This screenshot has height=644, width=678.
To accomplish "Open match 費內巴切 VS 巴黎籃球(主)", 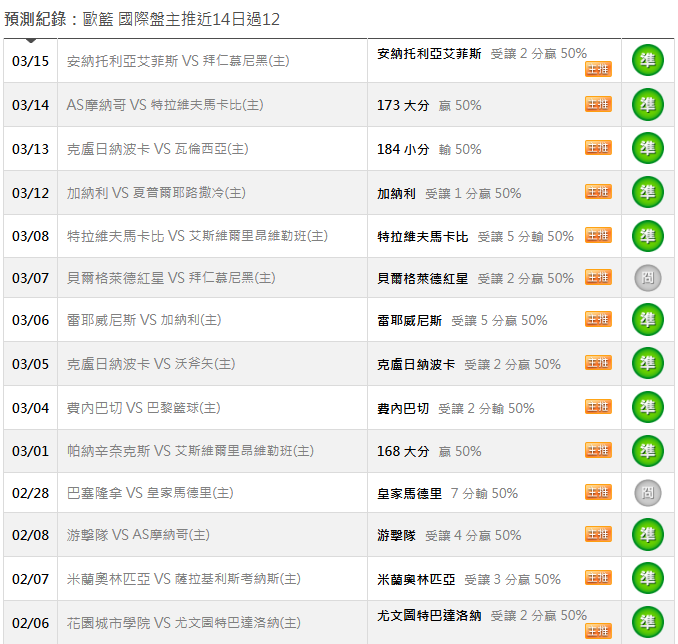I will (144, 408).
